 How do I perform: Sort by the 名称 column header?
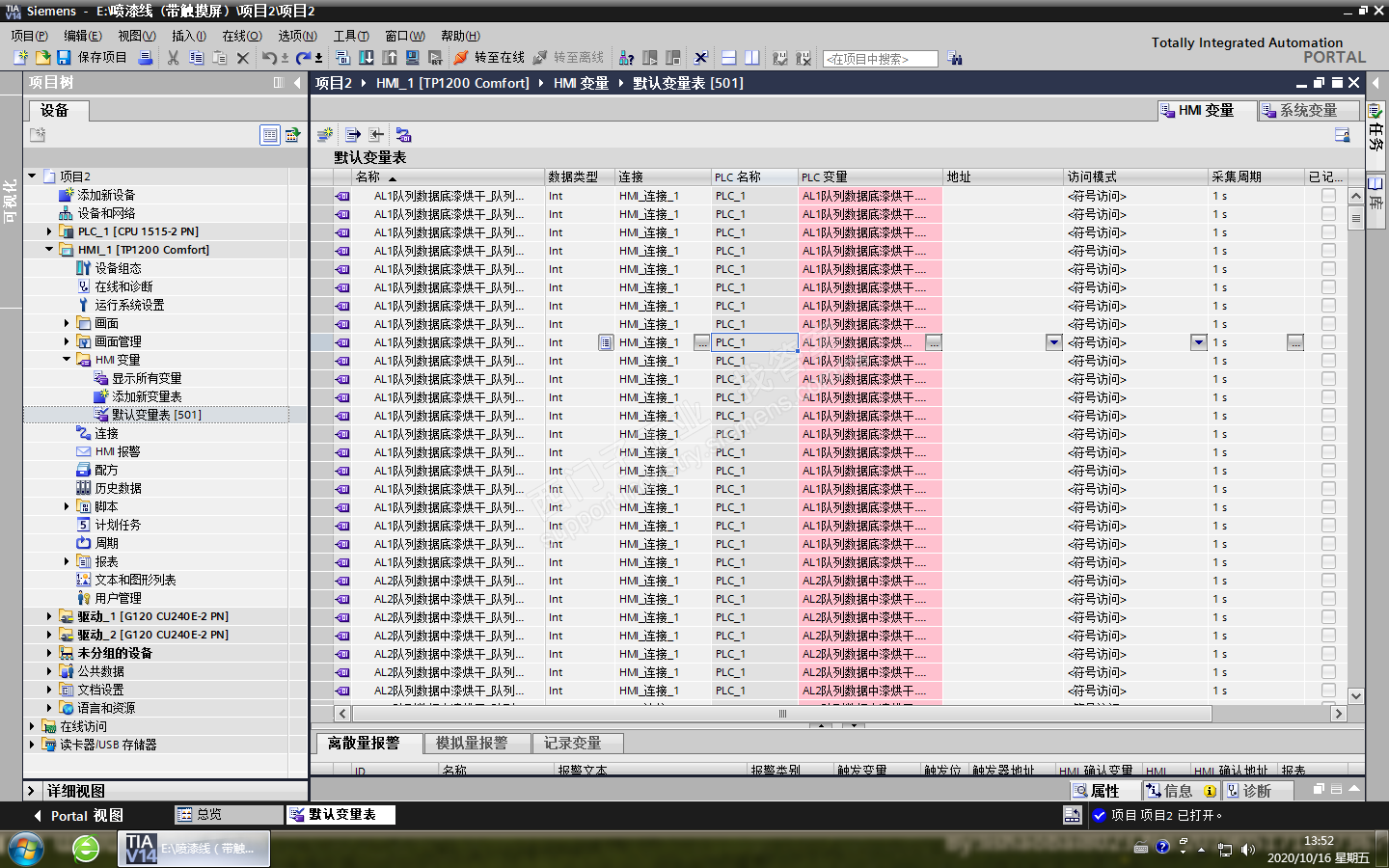tap(449, 176)
